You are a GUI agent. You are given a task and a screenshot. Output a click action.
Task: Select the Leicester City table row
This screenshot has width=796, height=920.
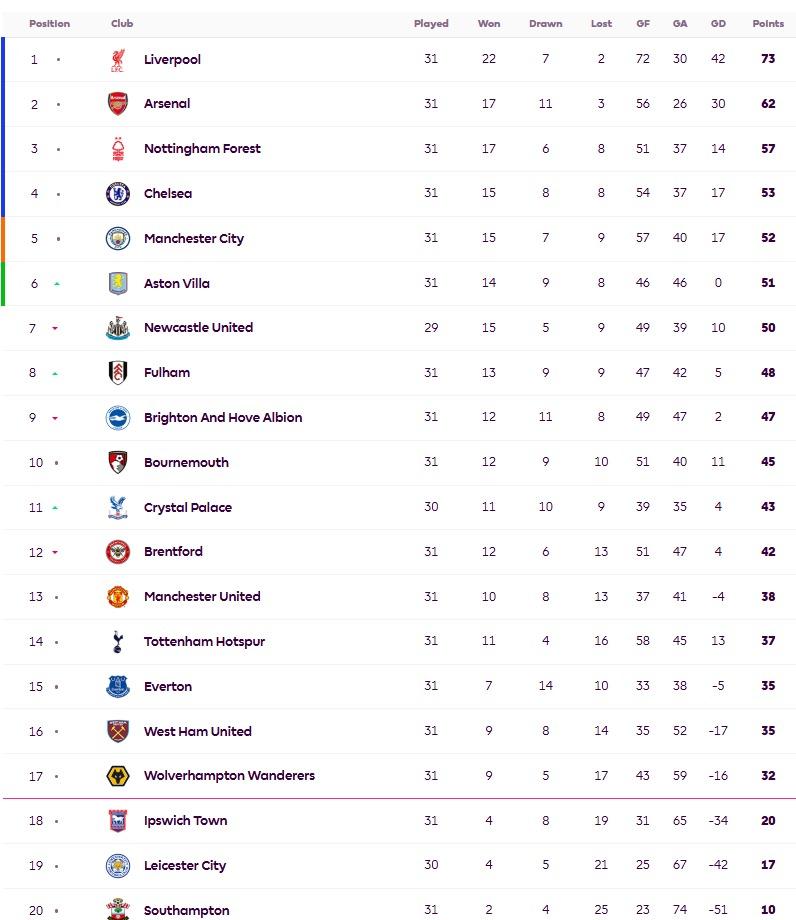point(400,866)
